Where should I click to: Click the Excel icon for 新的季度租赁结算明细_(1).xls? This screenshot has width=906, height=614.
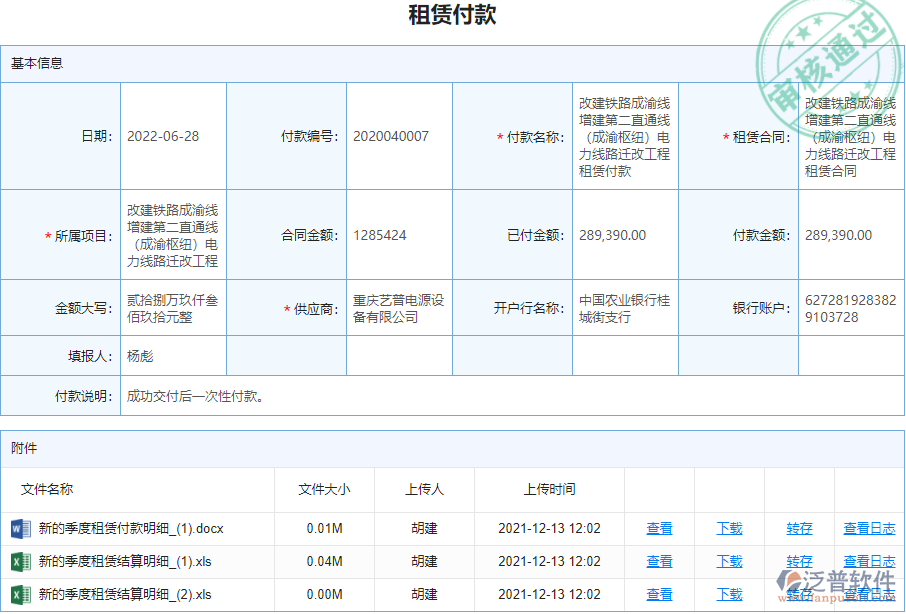[22, 562]
